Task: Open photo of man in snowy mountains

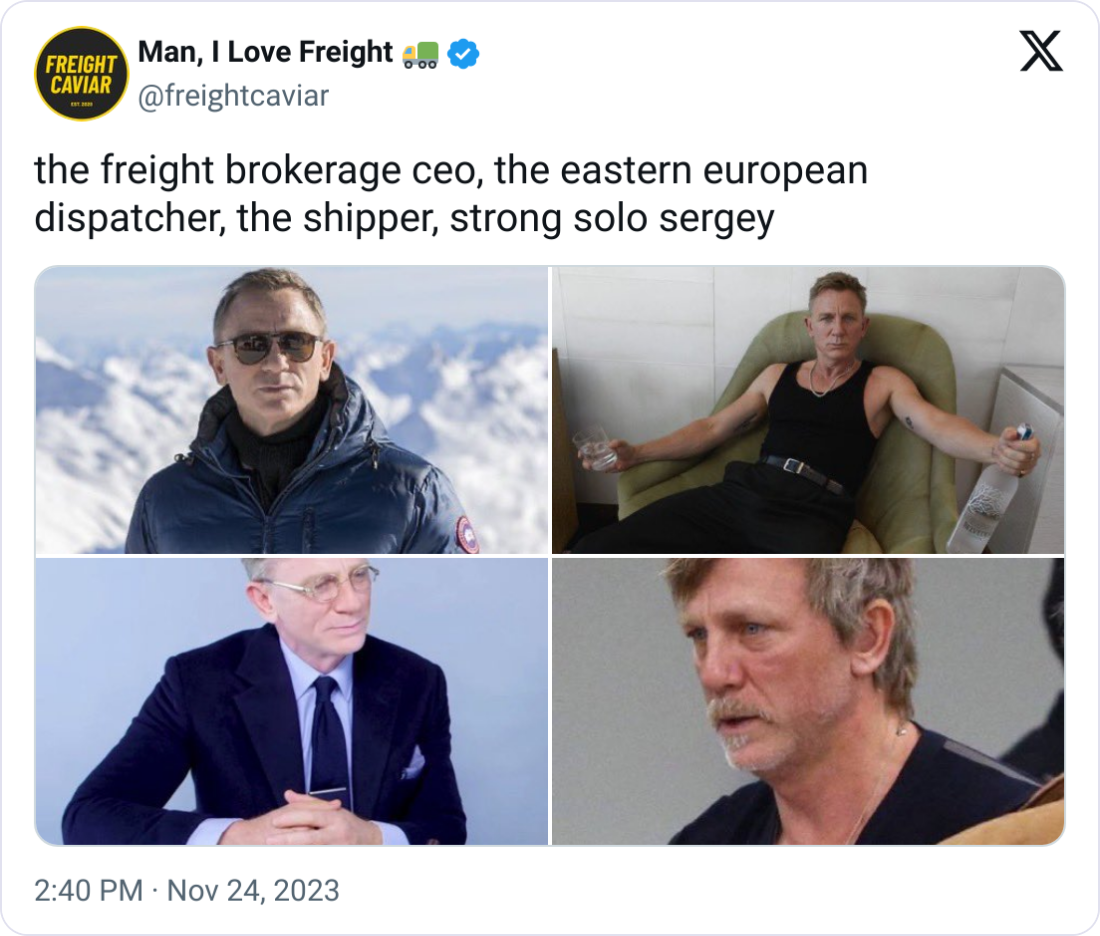Action: click(x=291, y=410)
